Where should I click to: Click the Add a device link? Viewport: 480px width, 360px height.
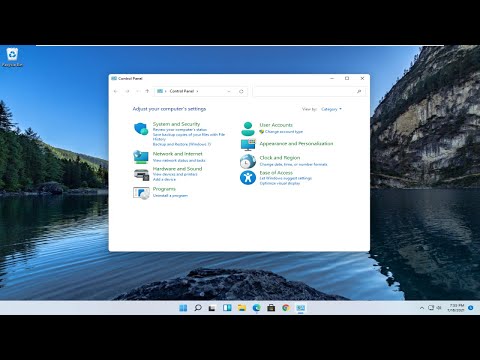point(164,179)
